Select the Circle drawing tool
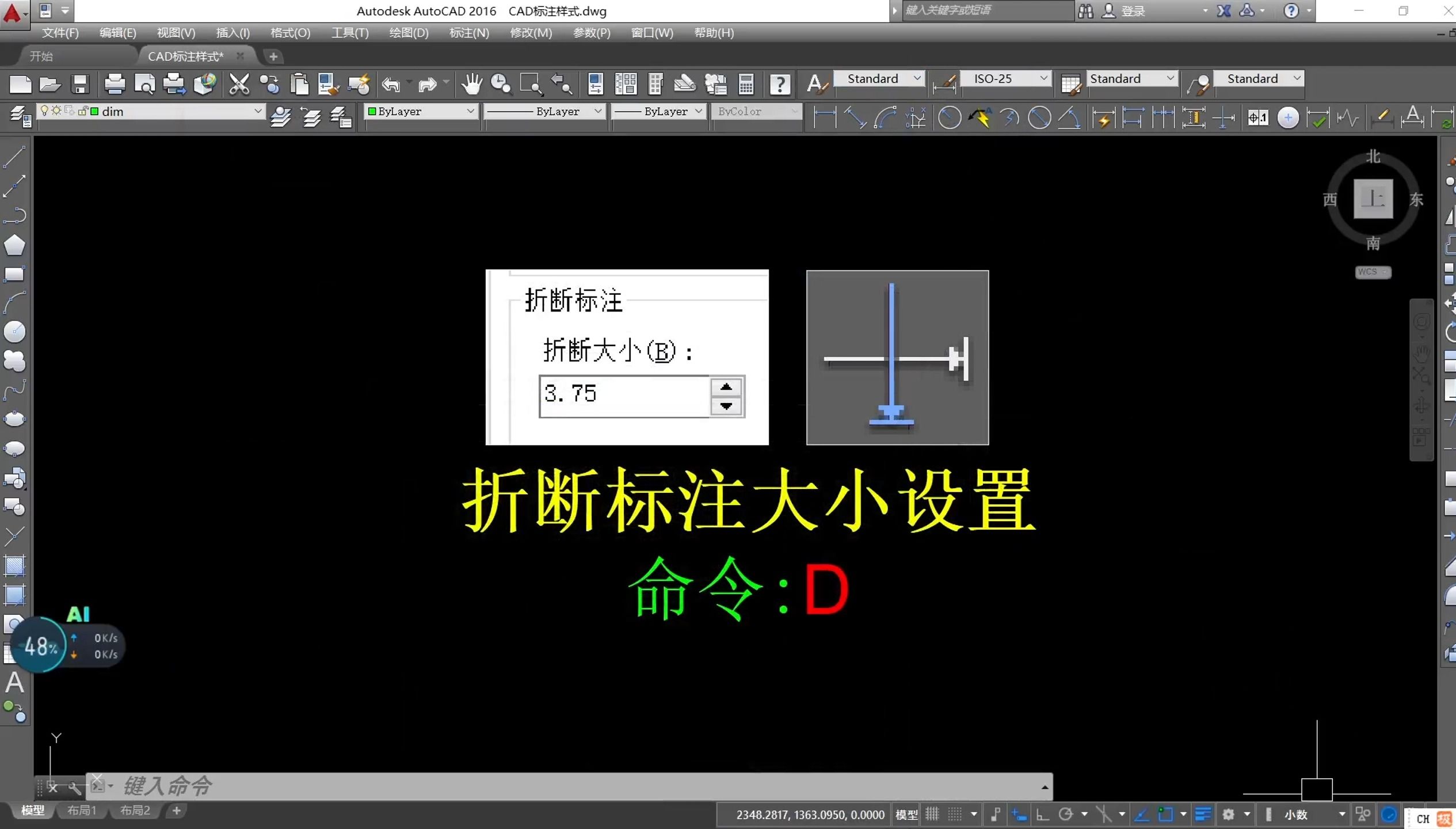Image resolution: width=1456 pixels, height=829 pixels. [x=14, y=332]
